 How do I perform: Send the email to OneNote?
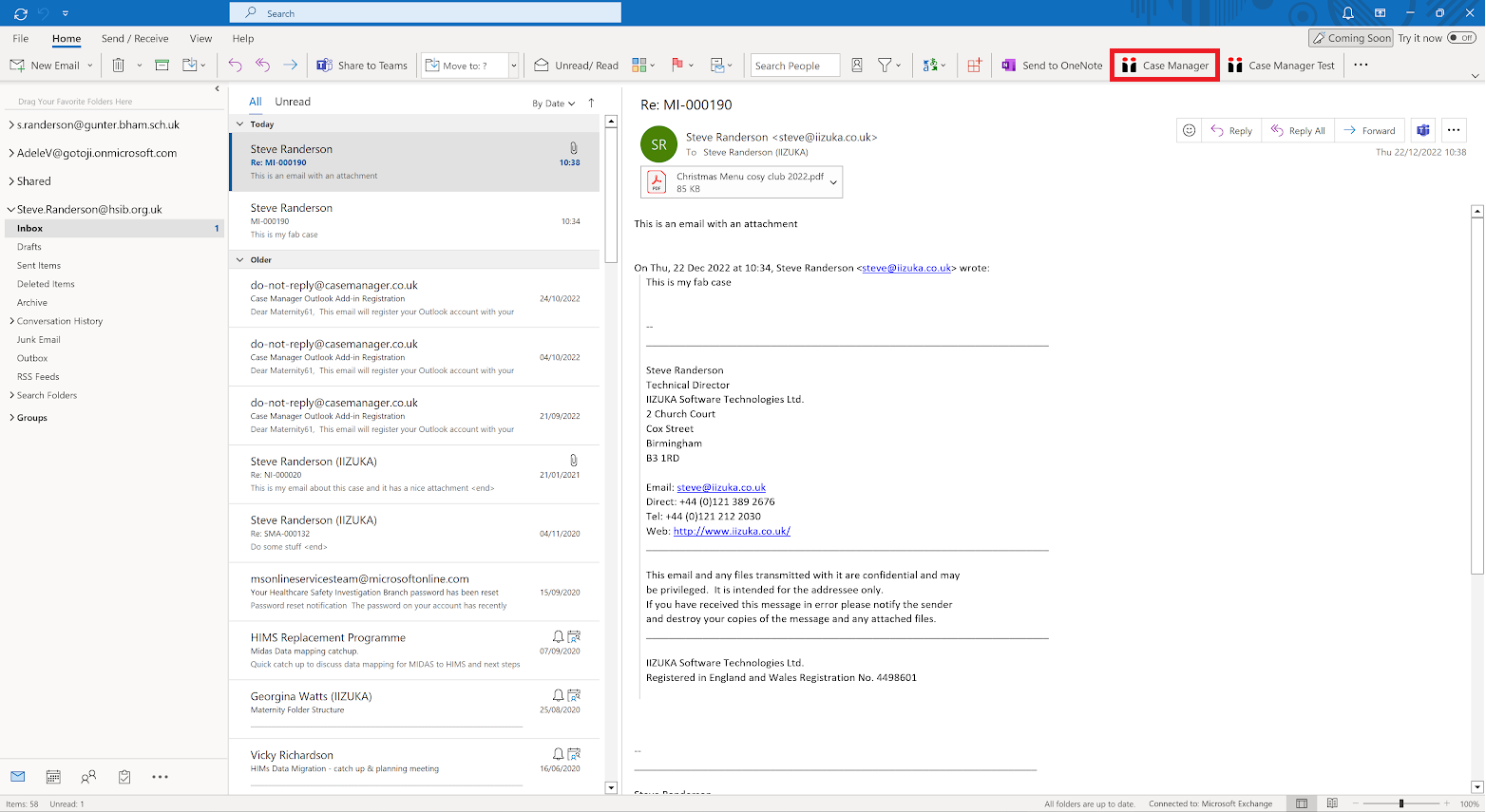click(1052, 66)
